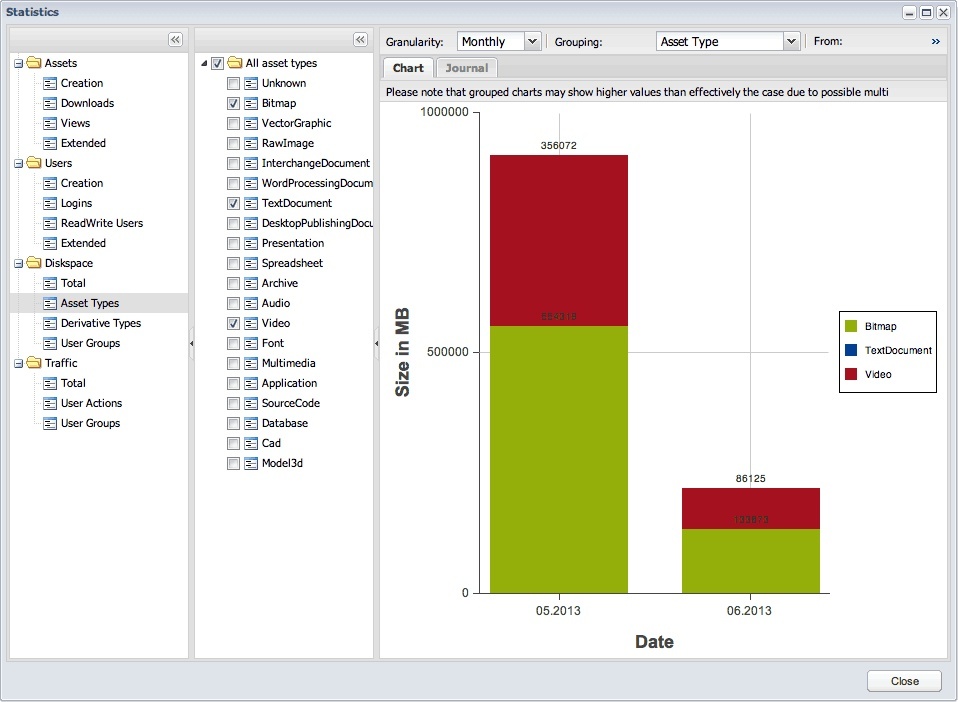The height and width of the screenshot is (702, 958).
Task: Select User Groups under Traffic
Action: click(x=90, y=423)
